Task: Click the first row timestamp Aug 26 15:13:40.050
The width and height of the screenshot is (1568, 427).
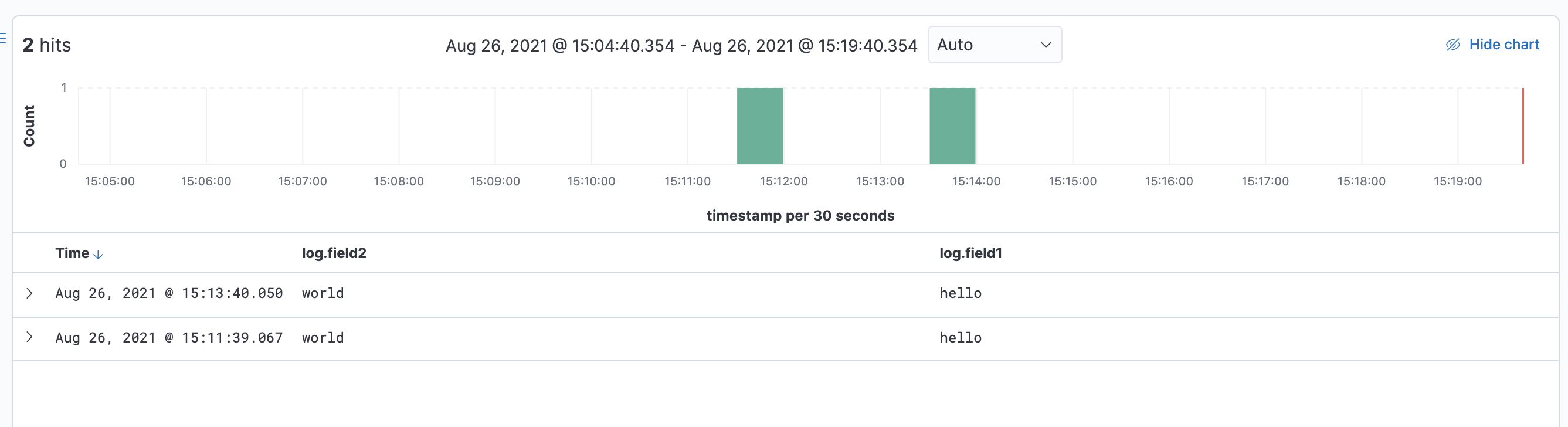Action: pyautogui.click(x=169, y=293)
